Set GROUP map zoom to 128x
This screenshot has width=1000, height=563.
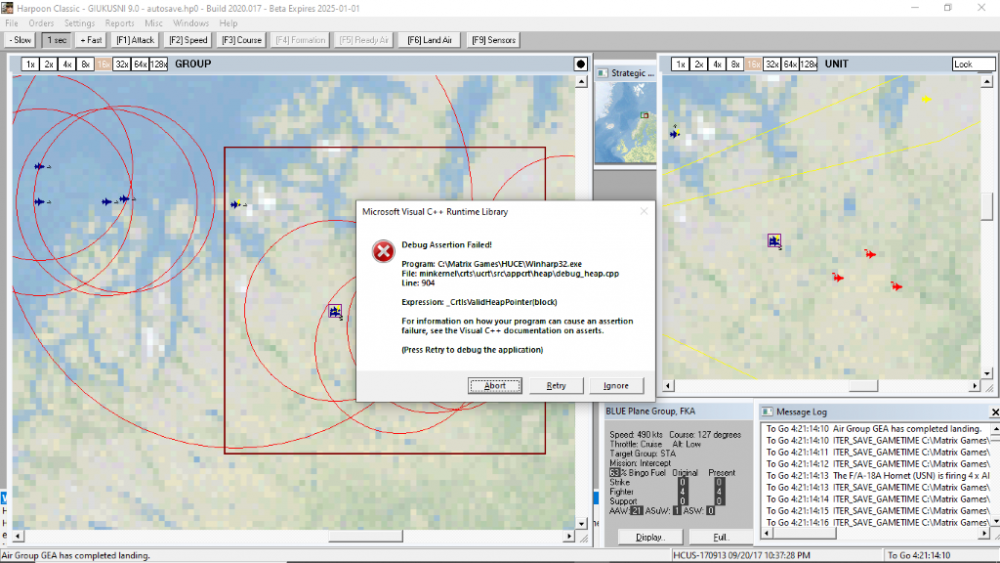(159, 64)
